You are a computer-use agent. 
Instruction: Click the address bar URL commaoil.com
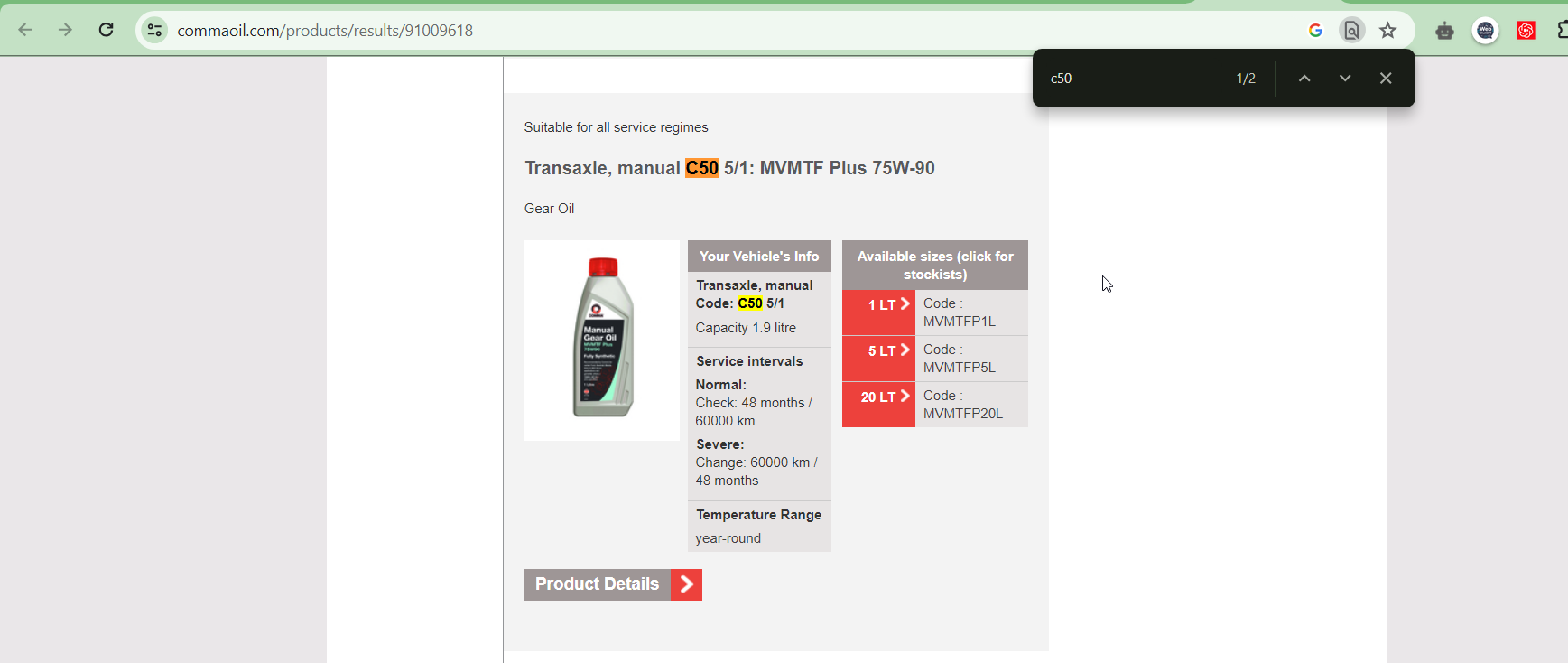coord(325,31)
